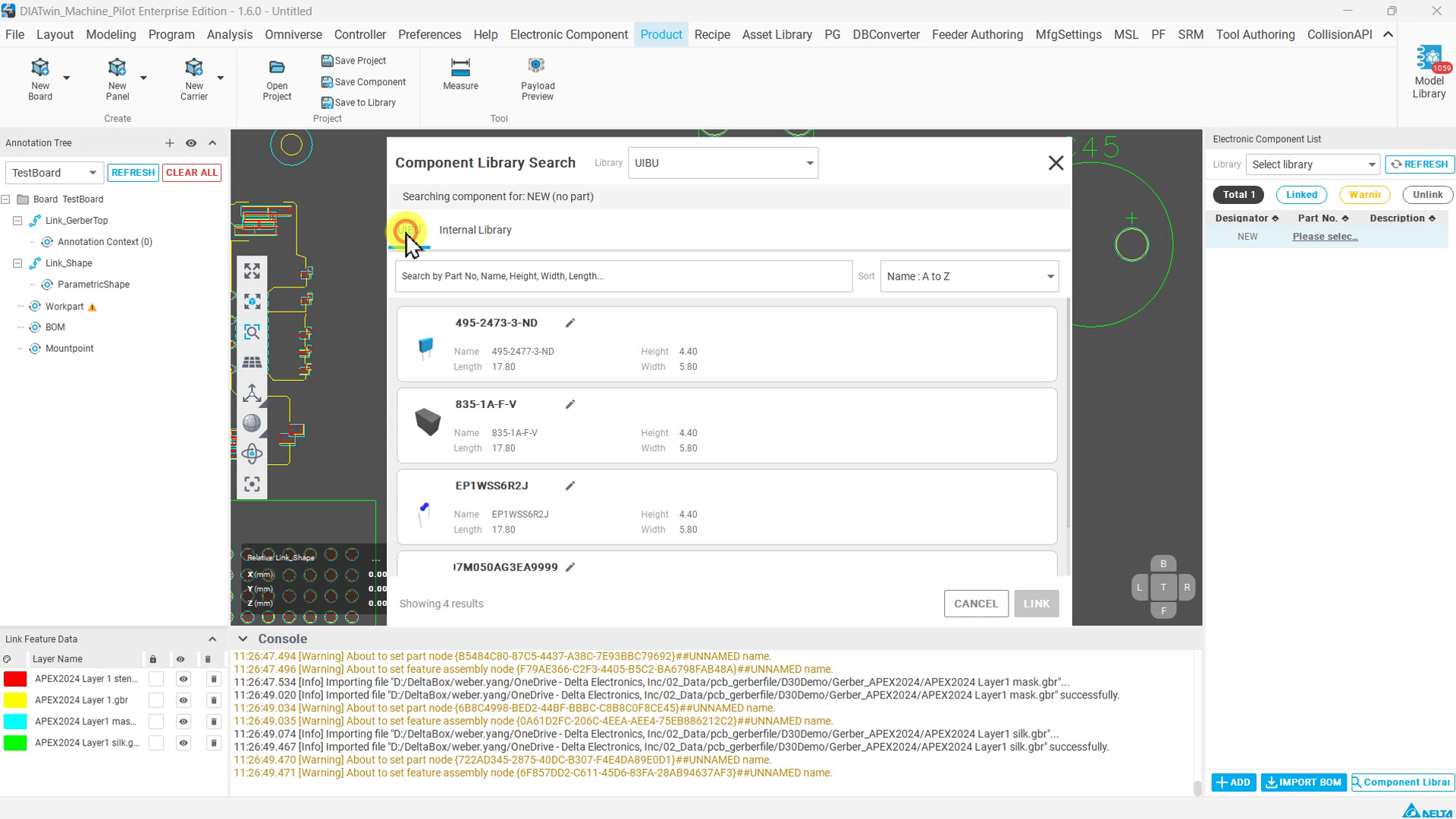Select the Measure tool
Image resolution: width=1456 pixels, height=819 pixels.
(460, 74)
